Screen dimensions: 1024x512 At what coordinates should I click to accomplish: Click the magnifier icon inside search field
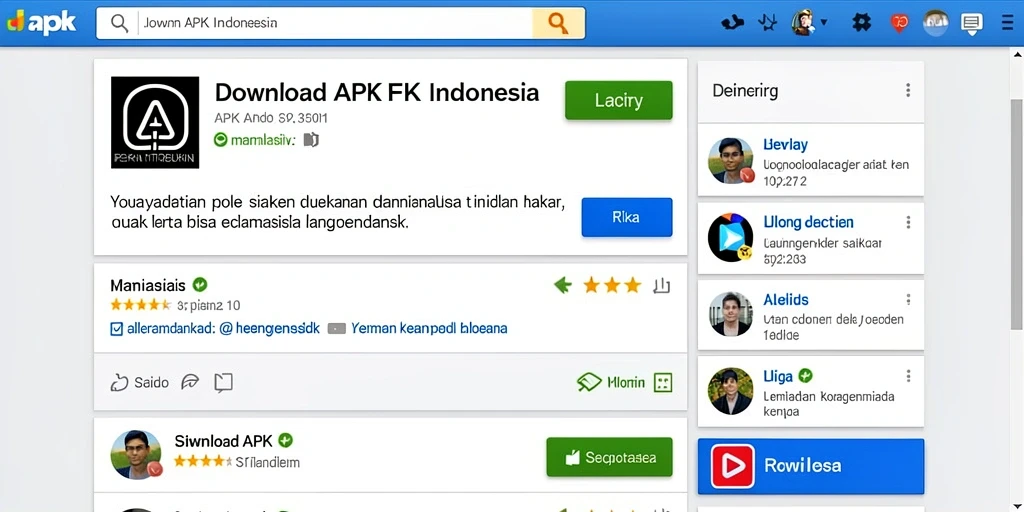119,23
